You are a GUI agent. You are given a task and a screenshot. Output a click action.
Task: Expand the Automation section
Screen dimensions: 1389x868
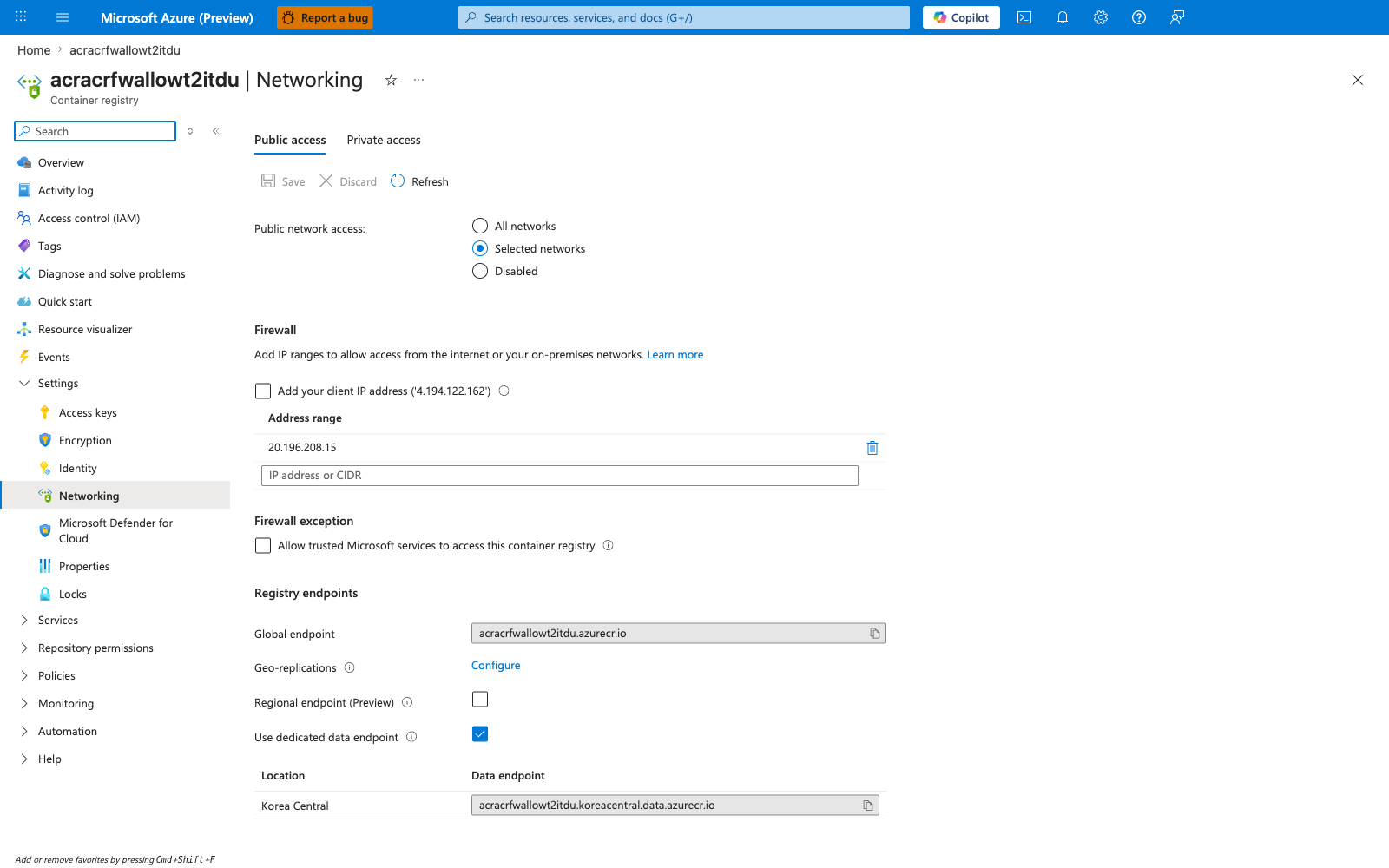24,731
